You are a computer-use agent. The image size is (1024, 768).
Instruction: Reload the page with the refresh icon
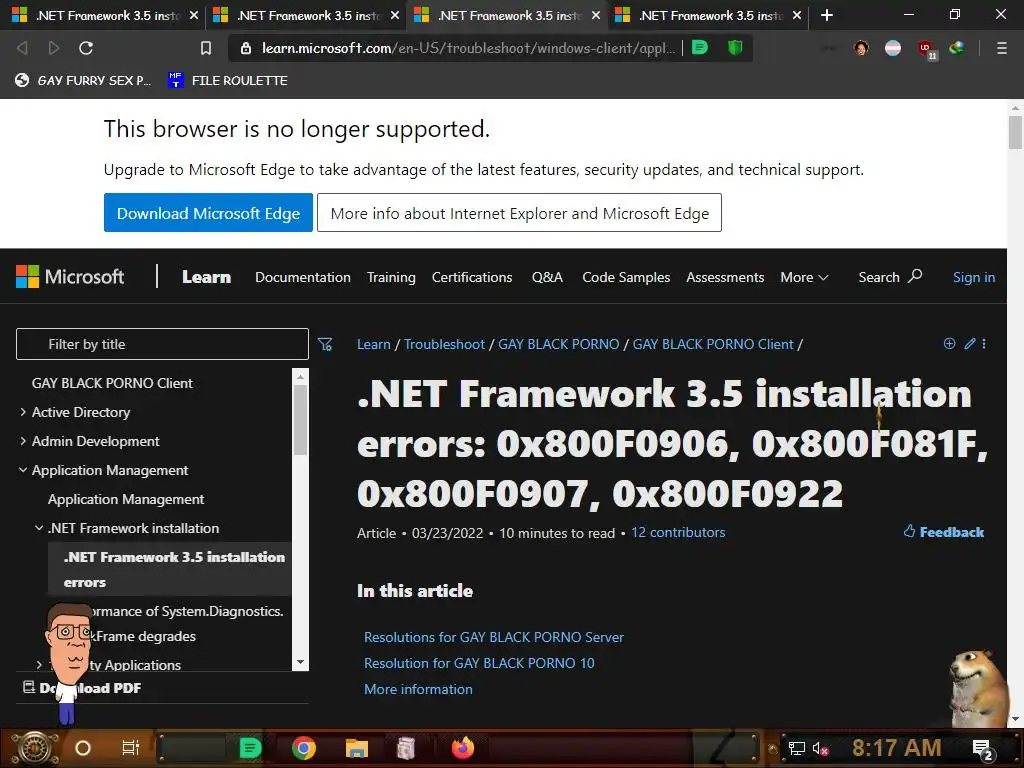pos(86,48)
